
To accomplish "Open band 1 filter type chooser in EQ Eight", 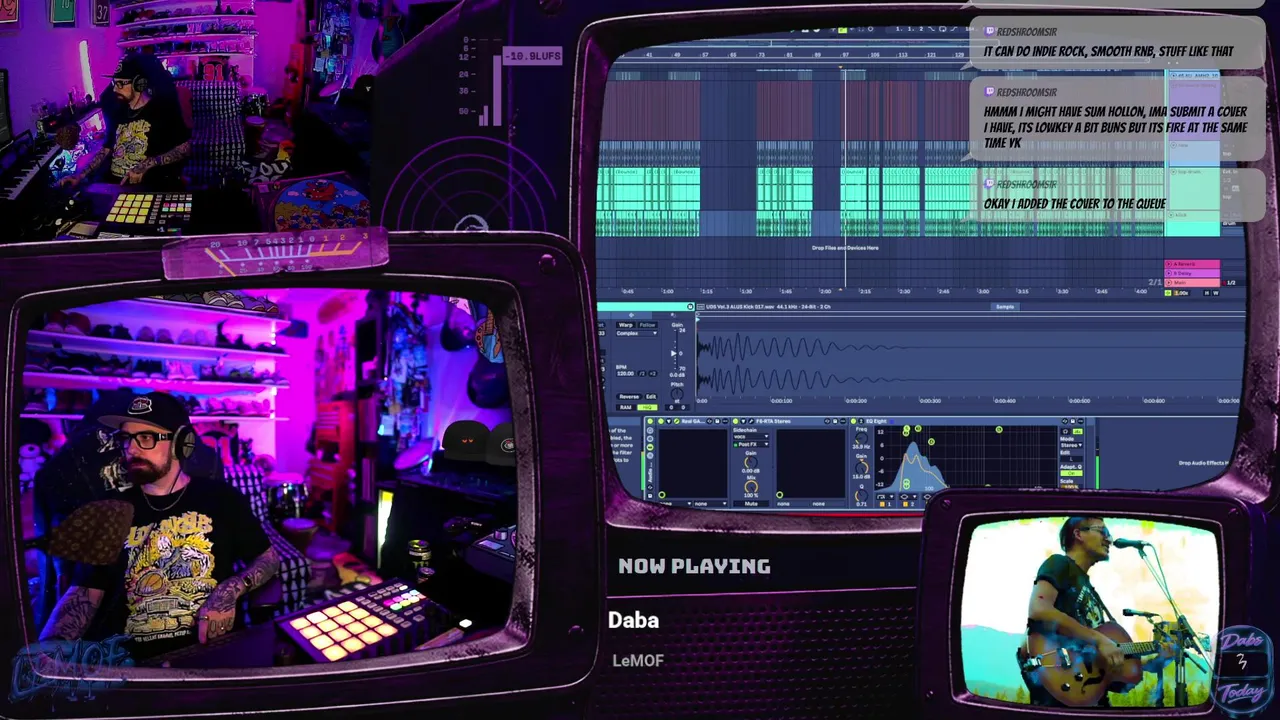I will [885, 496].
